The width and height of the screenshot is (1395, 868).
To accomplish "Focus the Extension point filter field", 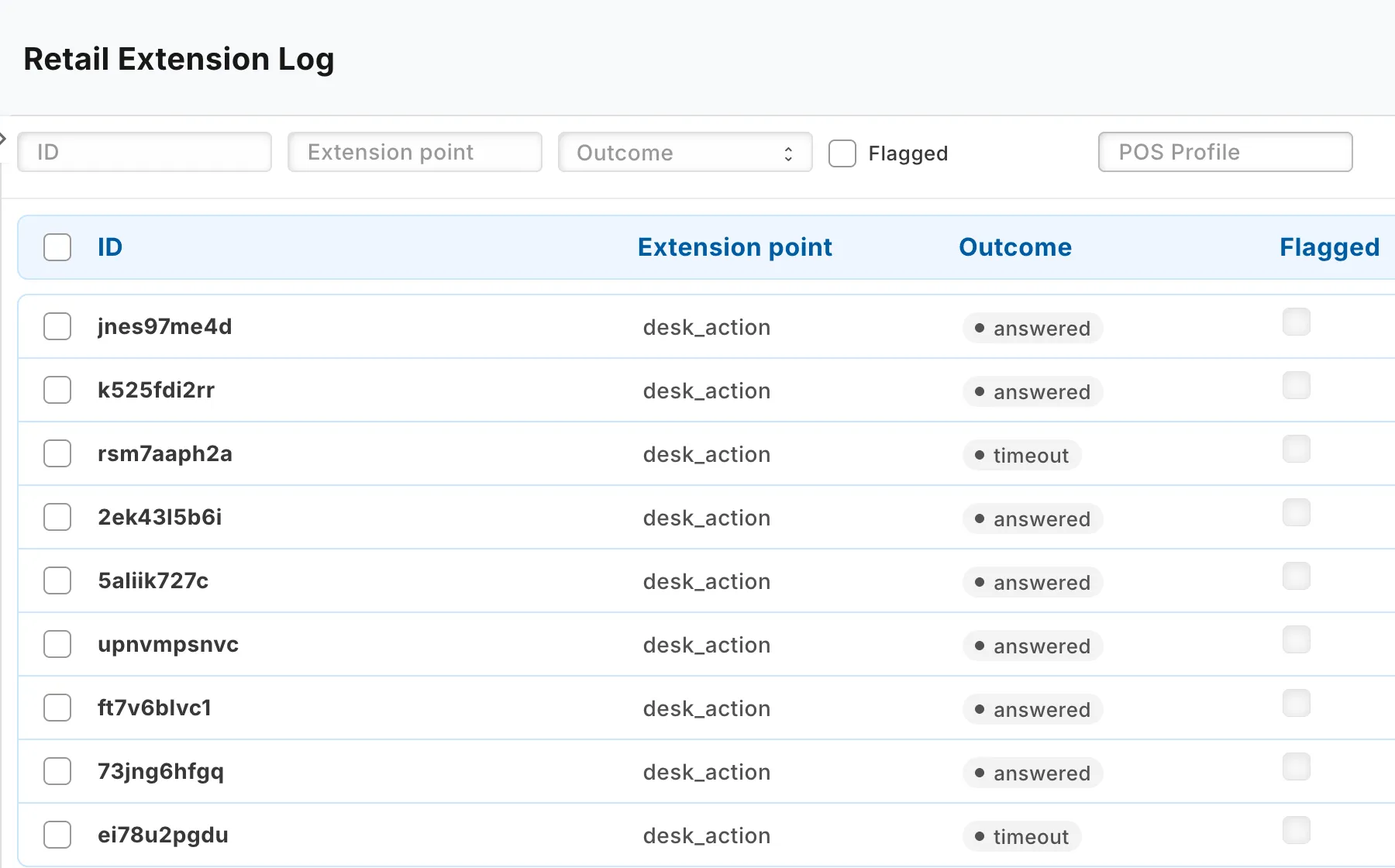I will 415,152.
